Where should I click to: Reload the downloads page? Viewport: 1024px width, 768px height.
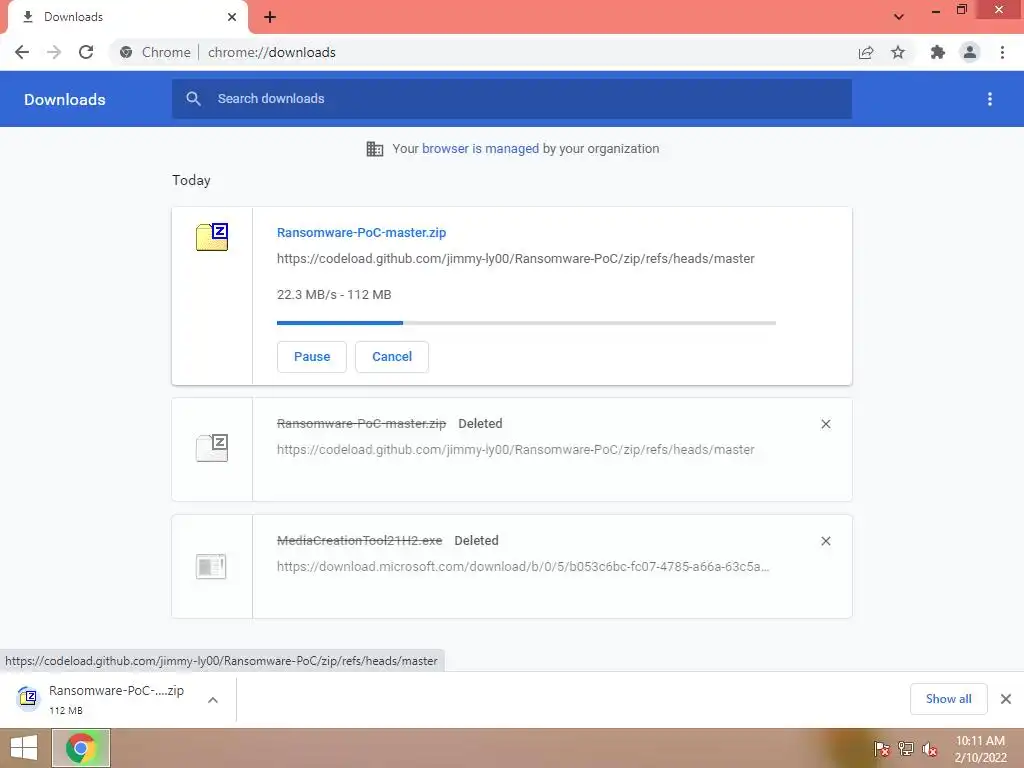tap(86, 52)
